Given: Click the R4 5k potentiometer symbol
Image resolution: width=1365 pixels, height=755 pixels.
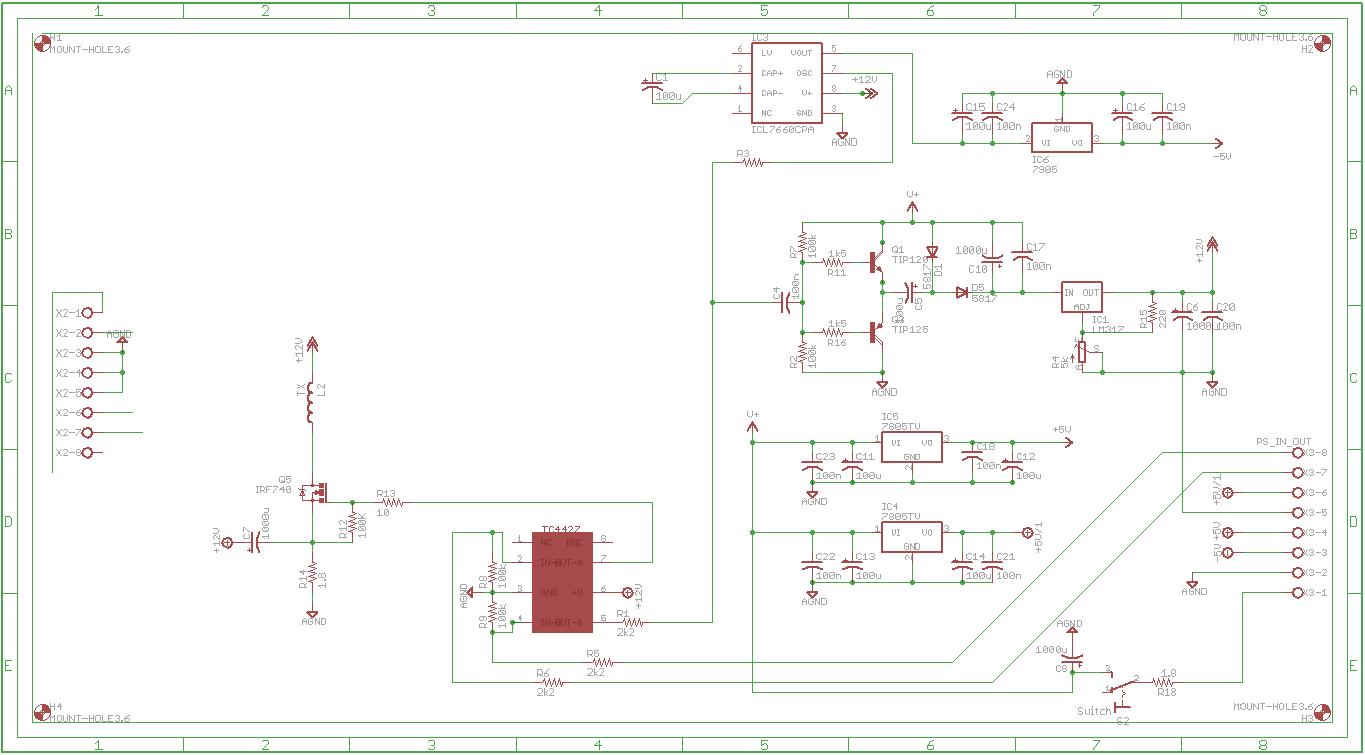Looking at the screenshot, I should click(1082, 353).
